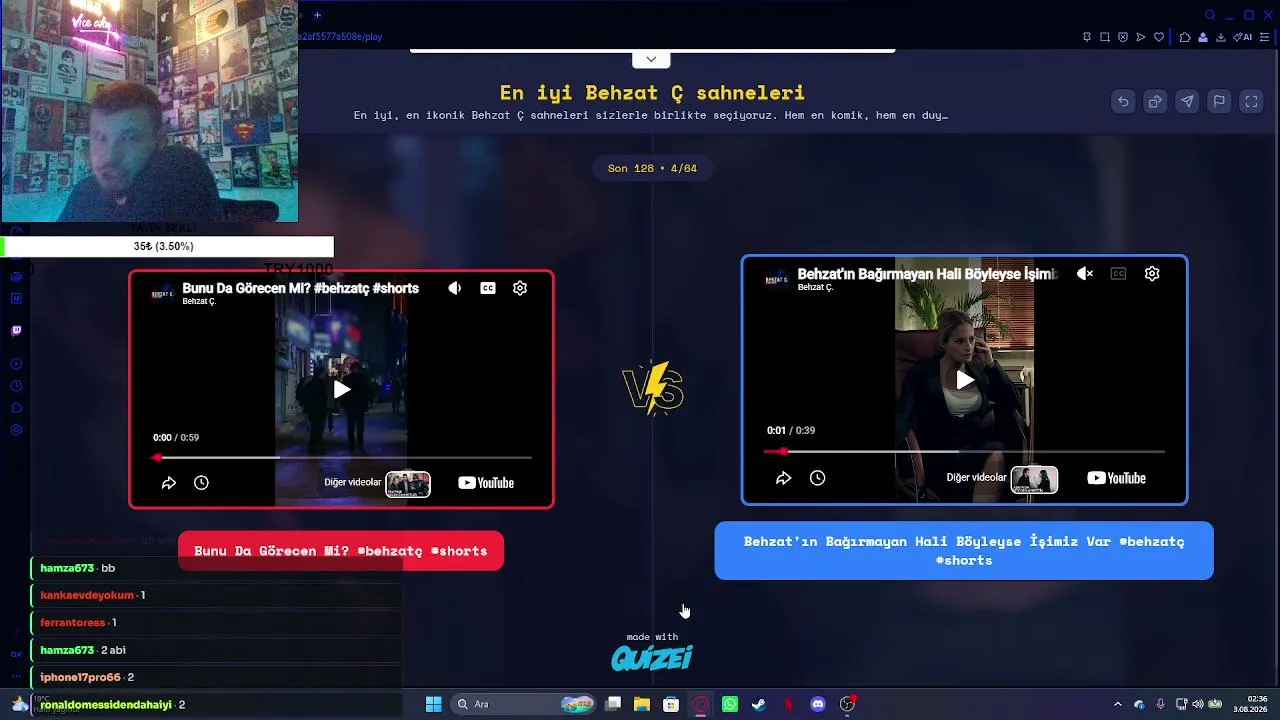Viewport: 1280px width, 720px height.
Task: Play the left video 'Bunu Da Görecen Mi?'
Action: pos(342,389)
